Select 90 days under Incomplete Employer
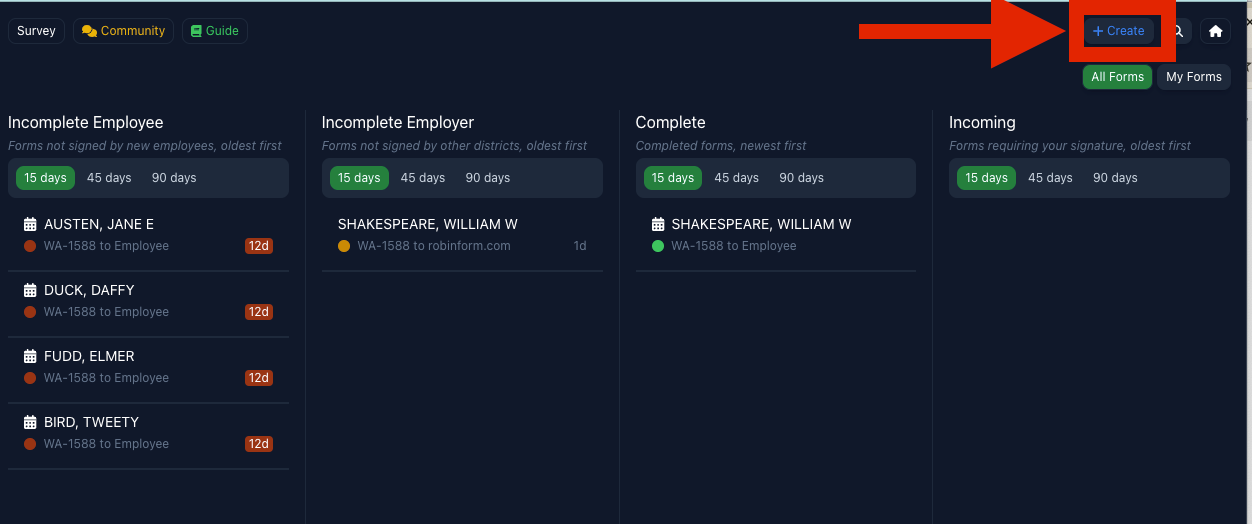The width and height of the screenshot is (1252, 524). [488, 178]
